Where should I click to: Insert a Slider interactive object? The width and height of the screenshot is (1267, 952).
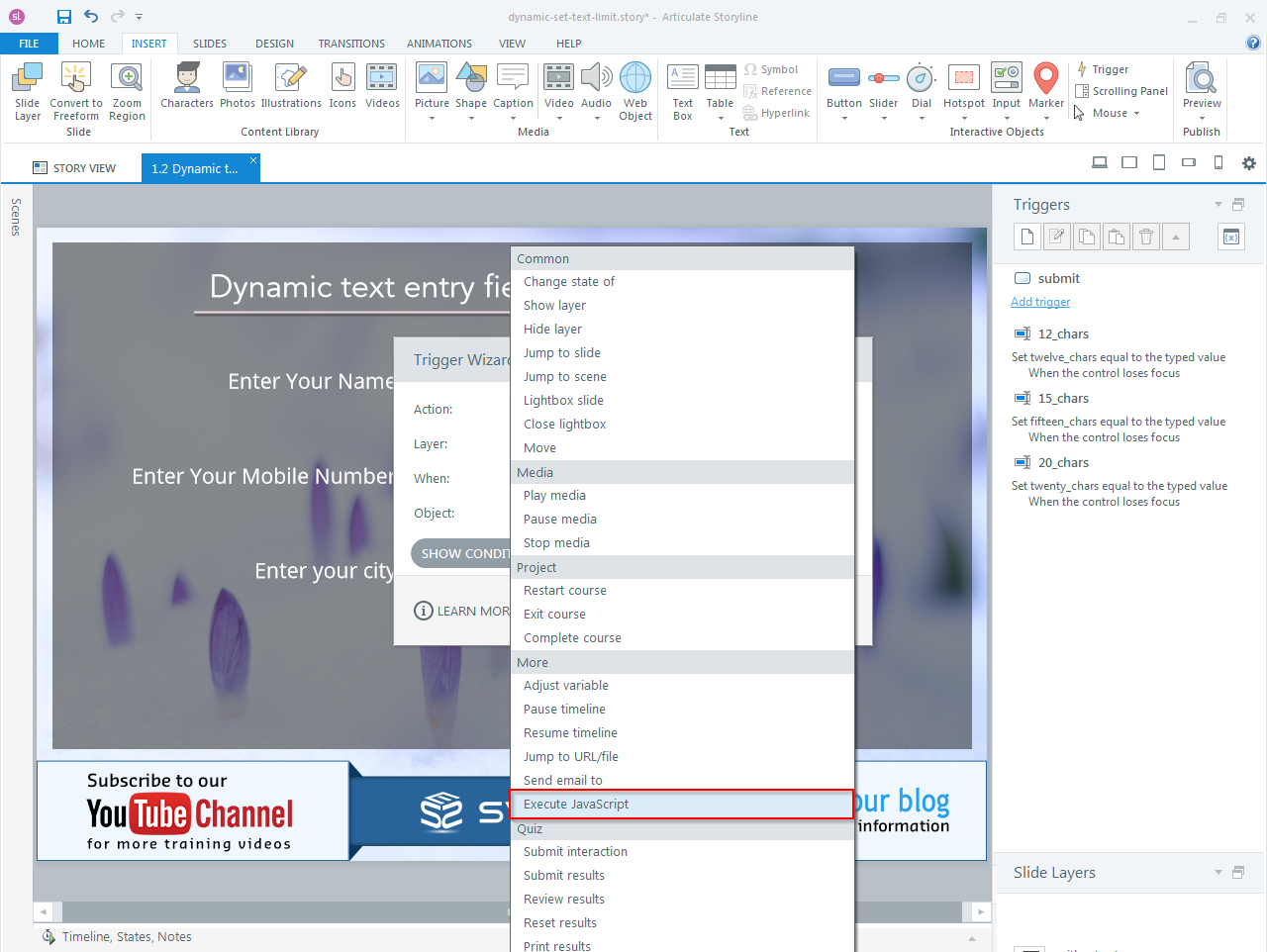pyautogui.click(x=884, y=85)
